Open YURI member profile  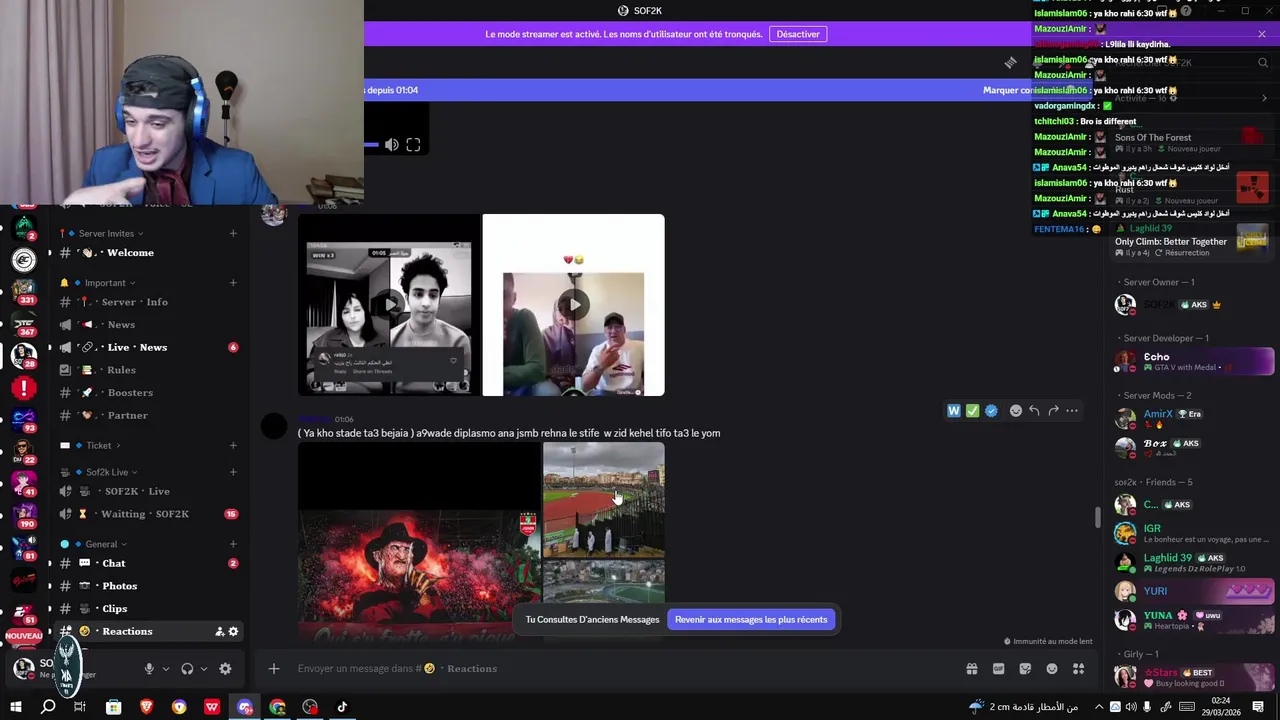point(1194,591)
